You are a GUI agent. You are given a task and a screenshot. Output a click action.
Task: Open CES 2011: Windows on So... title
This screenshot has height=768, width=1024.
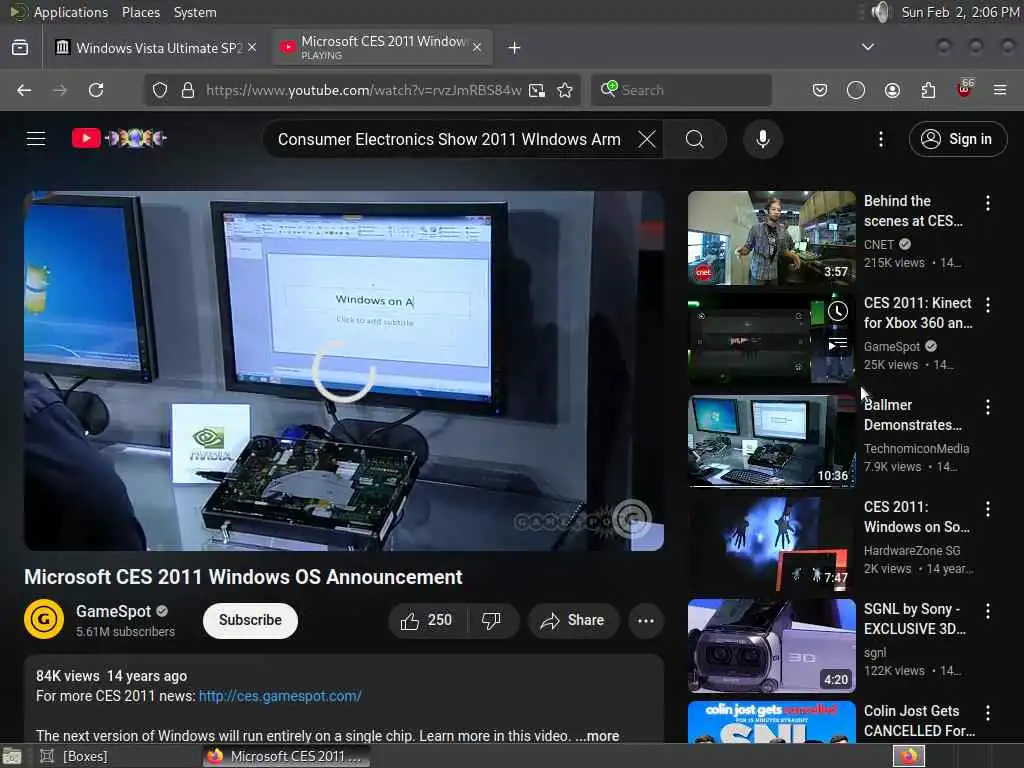click(x=916, y=517)
